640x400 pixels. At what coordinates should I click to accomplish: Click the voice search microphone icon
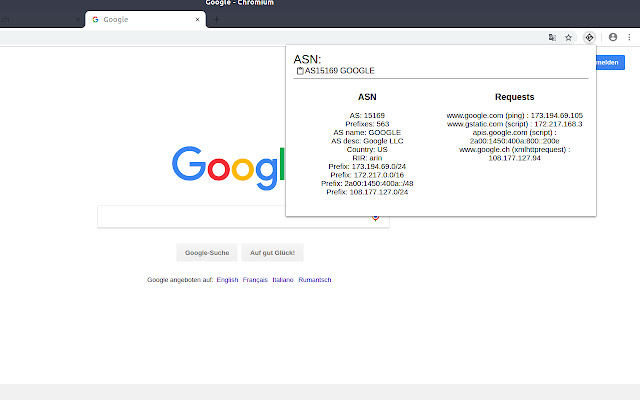click(x=376, y=218)
